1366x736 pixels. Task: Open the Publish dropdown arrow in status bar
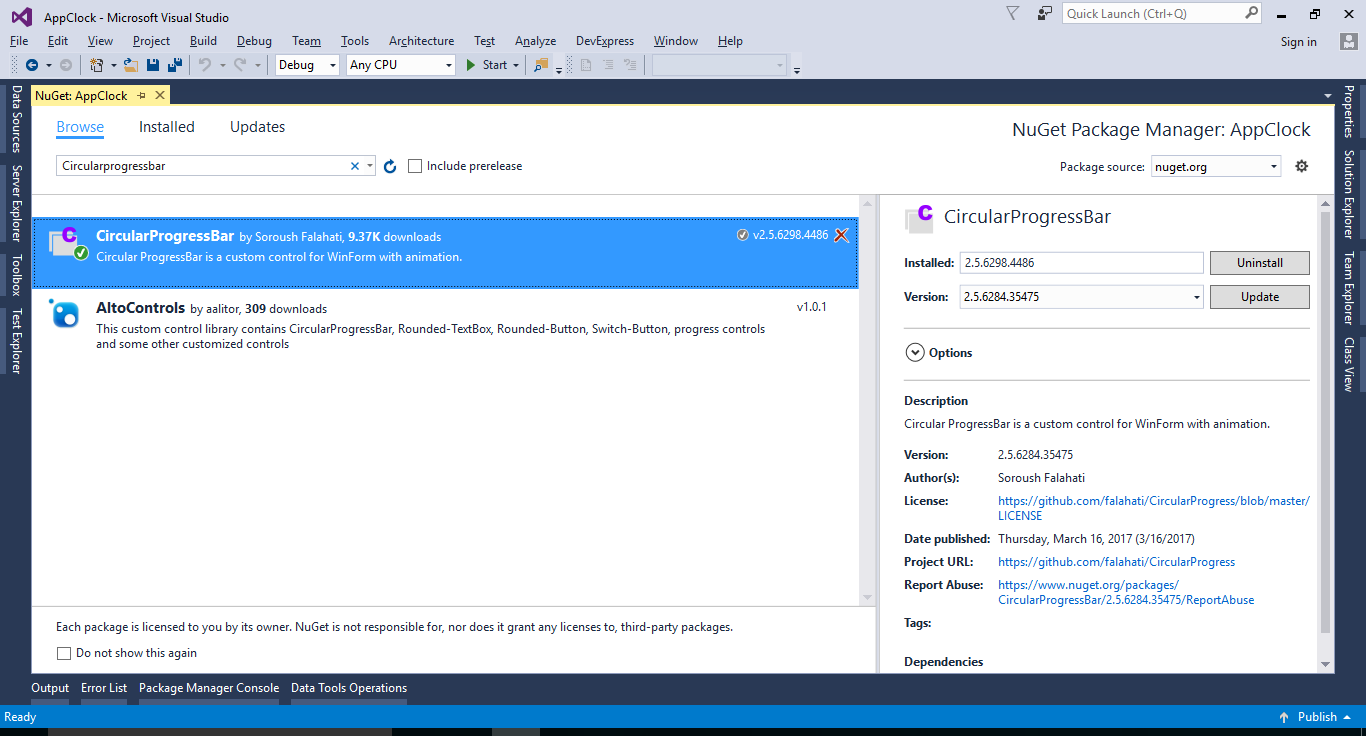pos(1348,717)
